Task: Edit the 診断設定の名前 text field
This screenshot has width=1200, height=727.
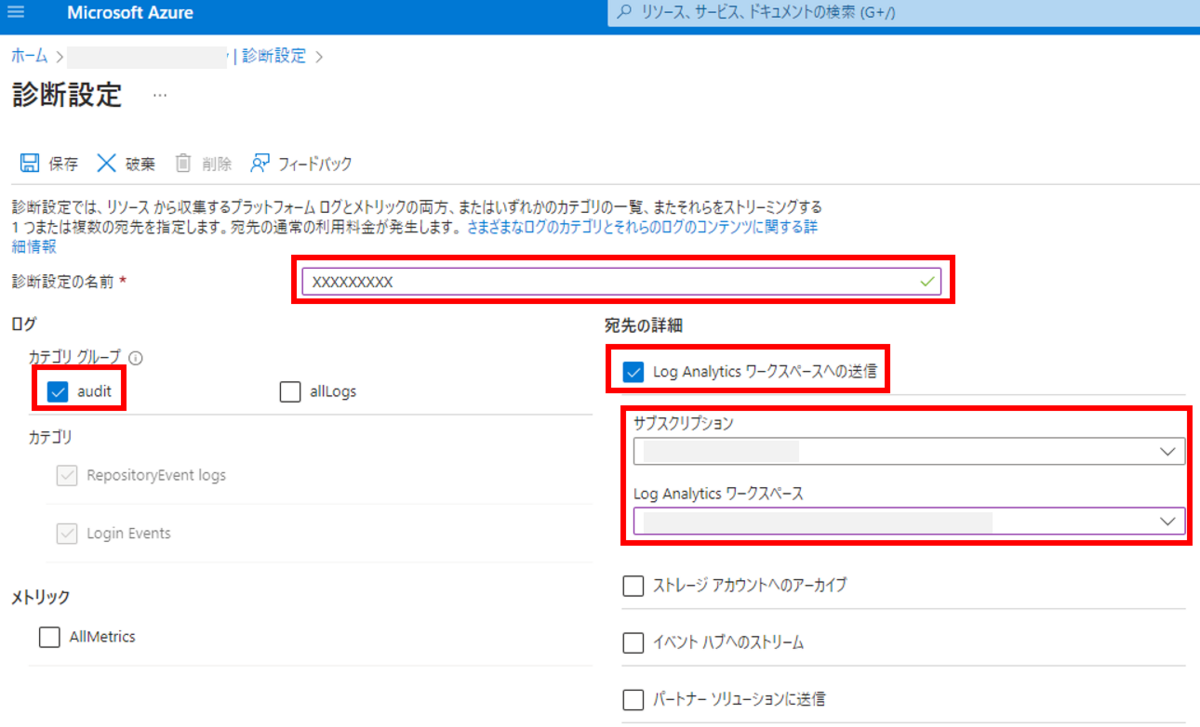Action: click(x=621, y=282)
